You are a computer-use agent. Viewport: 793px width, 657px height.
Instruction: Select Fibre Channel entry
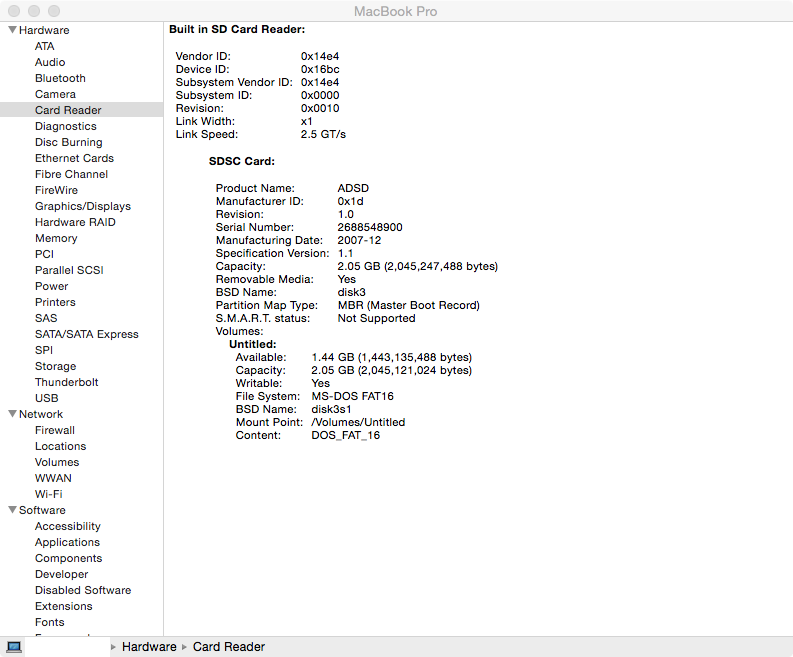pyautogui.click(x=71, y=174)
